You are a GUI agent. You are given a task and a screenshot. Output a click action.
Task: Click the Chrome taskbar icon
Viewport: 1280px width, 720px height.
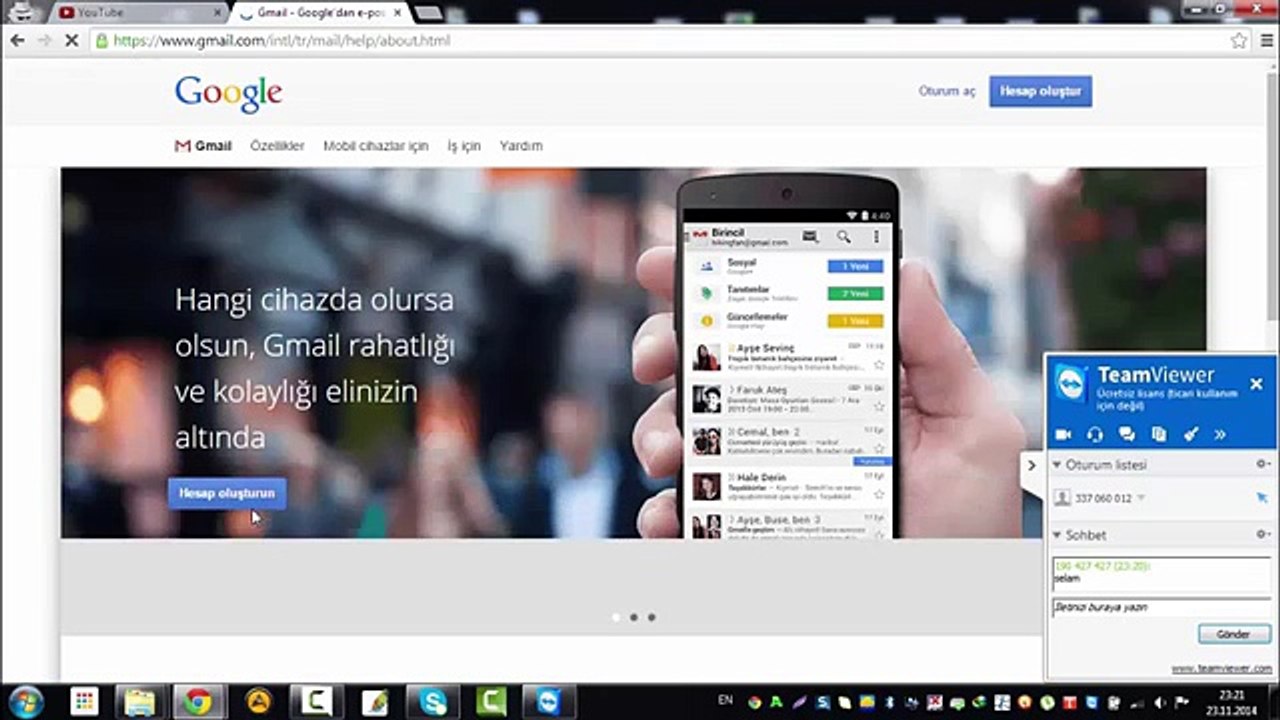[x=197, y=702]
